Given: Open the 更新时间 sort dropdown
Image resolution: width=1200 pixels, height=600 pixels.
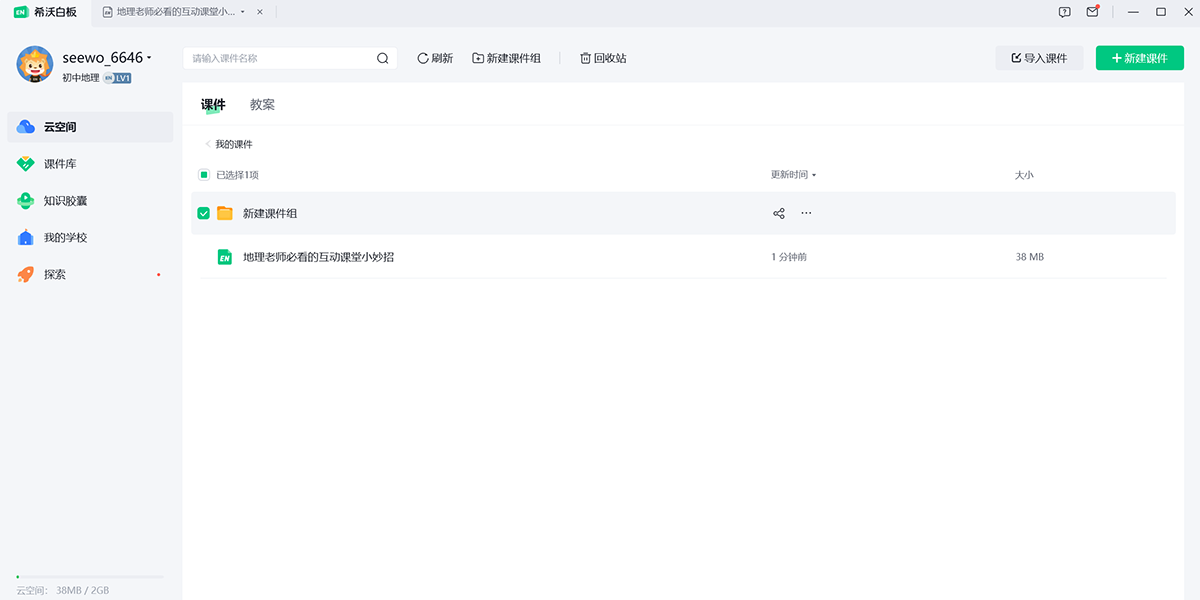Looking at the screenshot, I should pos(790,174).
